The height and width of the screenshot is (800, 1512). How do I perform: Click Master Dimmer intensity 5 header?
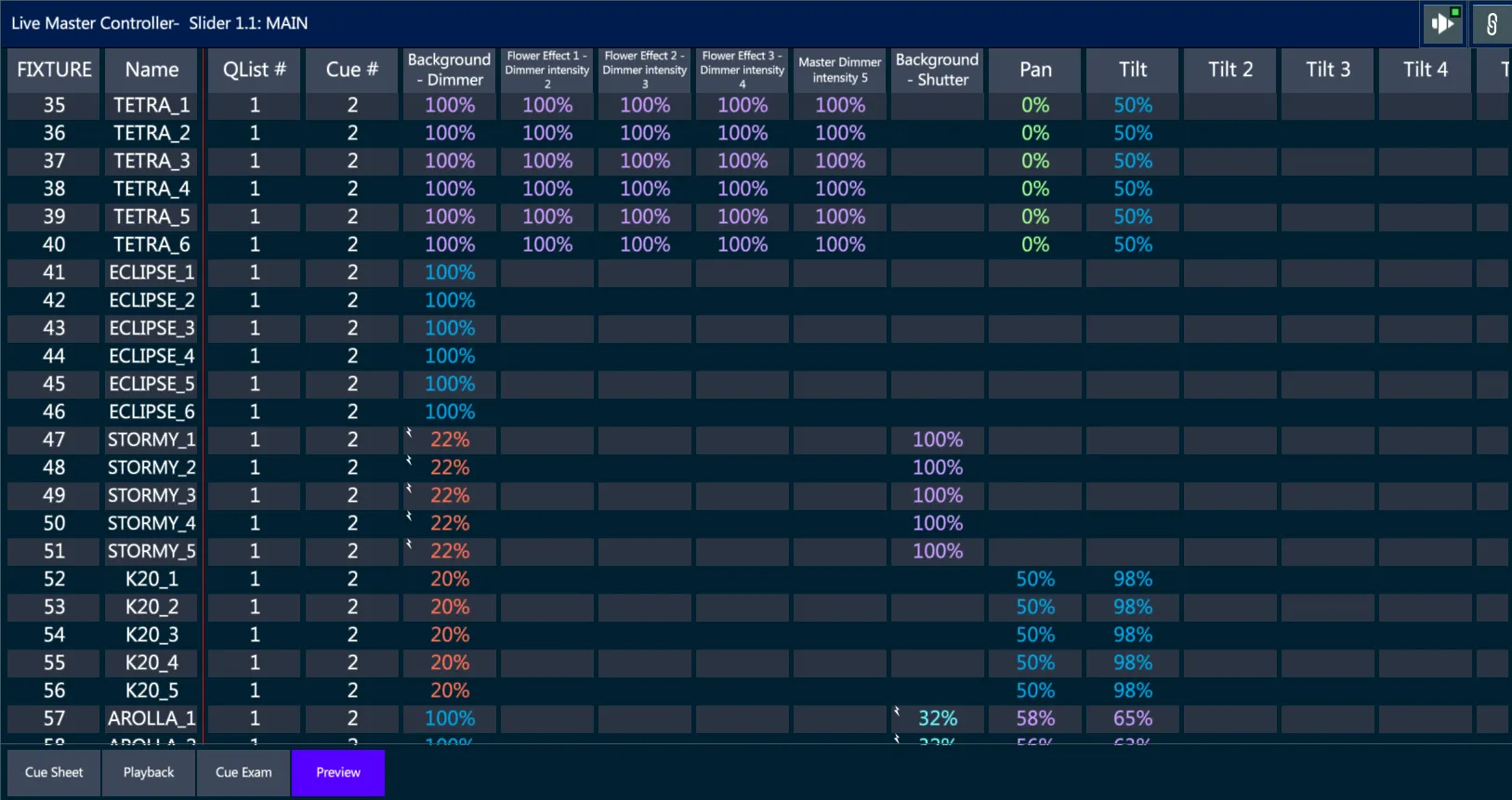(x=840, y=70)
